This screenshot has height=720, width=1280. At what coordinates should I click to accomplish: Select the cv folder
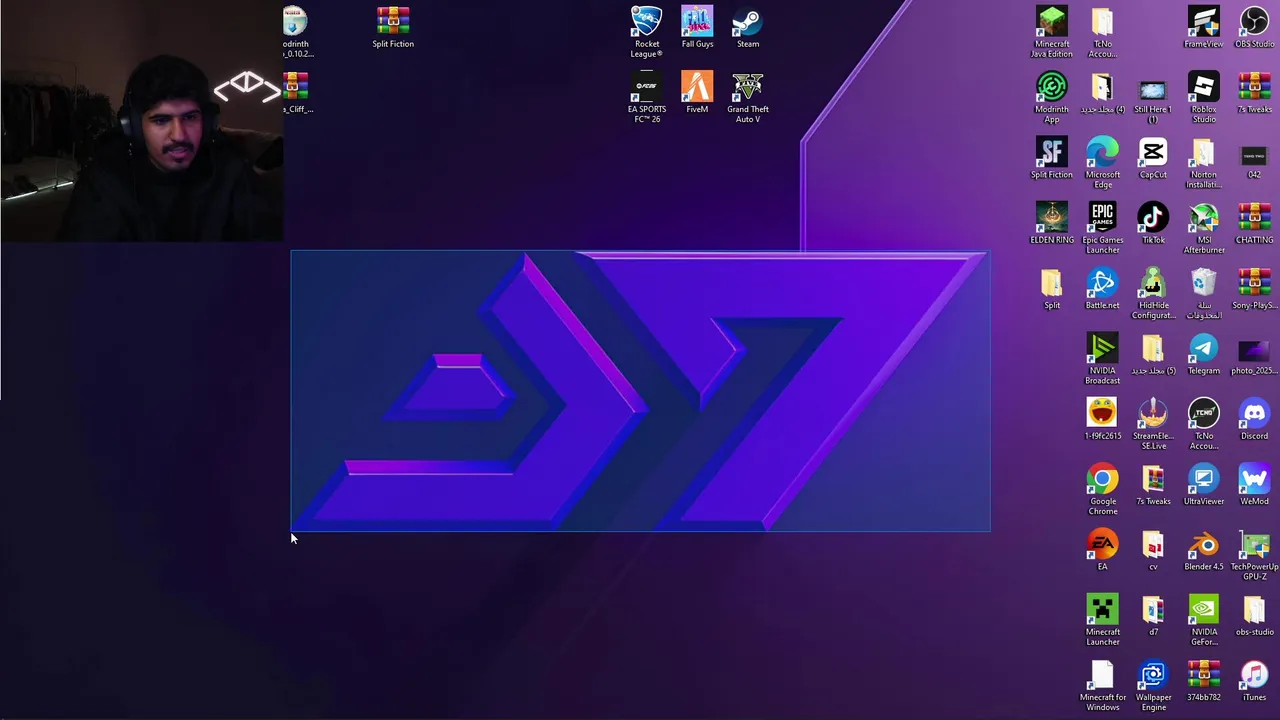pyautogui.click(x=1152, y=549)
